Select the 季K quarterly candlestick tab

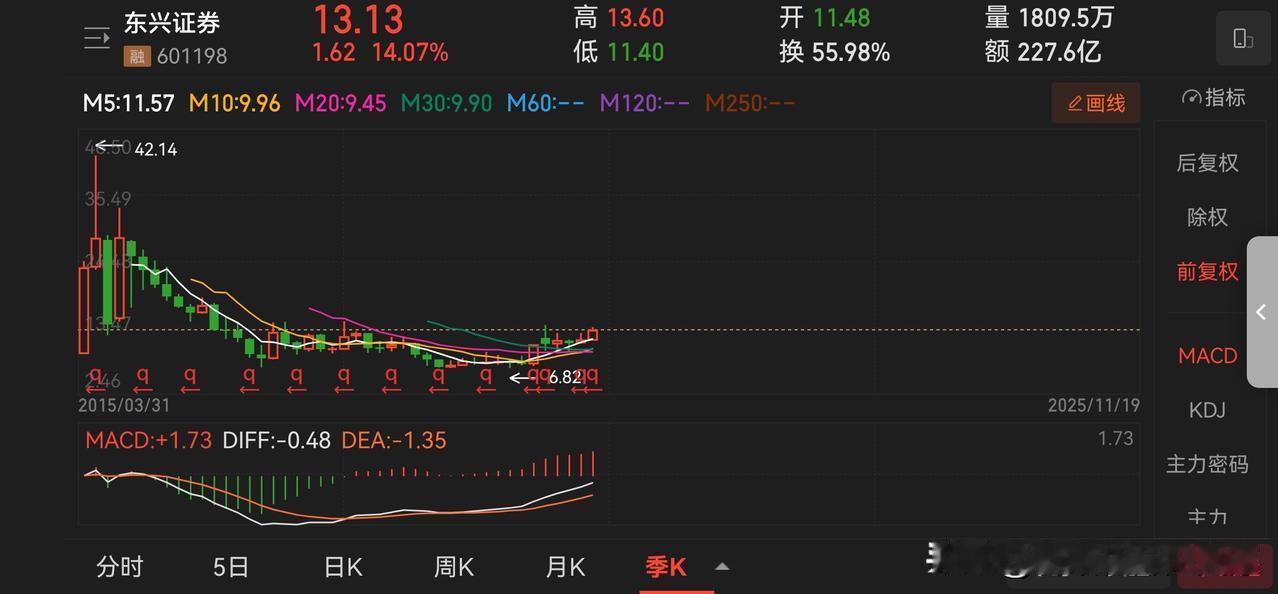click(666, 567)
